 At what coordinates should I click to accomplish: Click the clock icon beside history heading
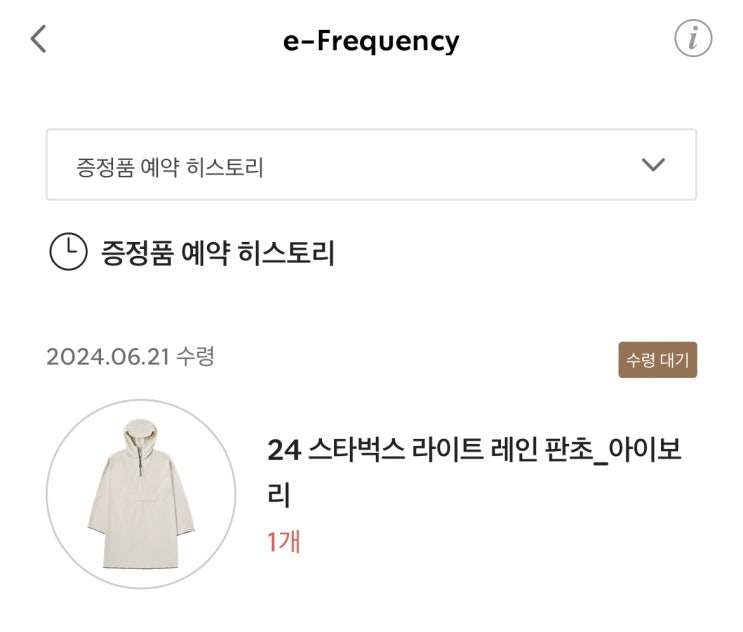(x=67, y=252)
